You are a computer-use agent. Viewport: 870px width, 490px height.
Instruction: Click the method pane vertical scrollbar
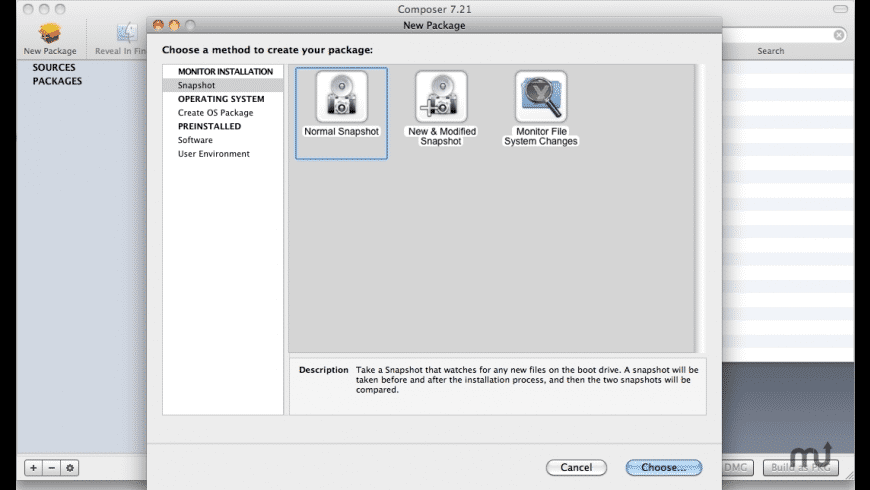pos(700,208)
